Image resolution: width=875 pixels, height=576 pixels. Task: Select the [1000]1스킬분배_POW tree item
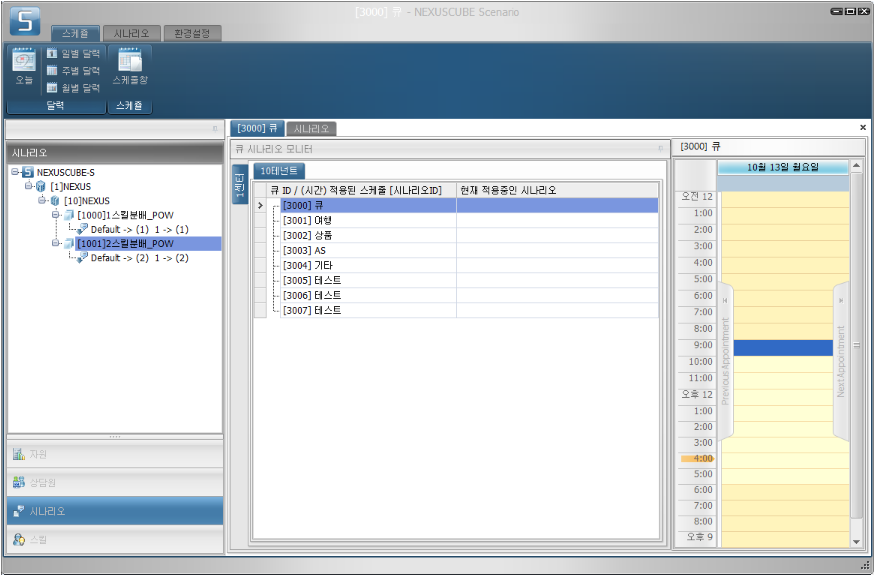125,215
